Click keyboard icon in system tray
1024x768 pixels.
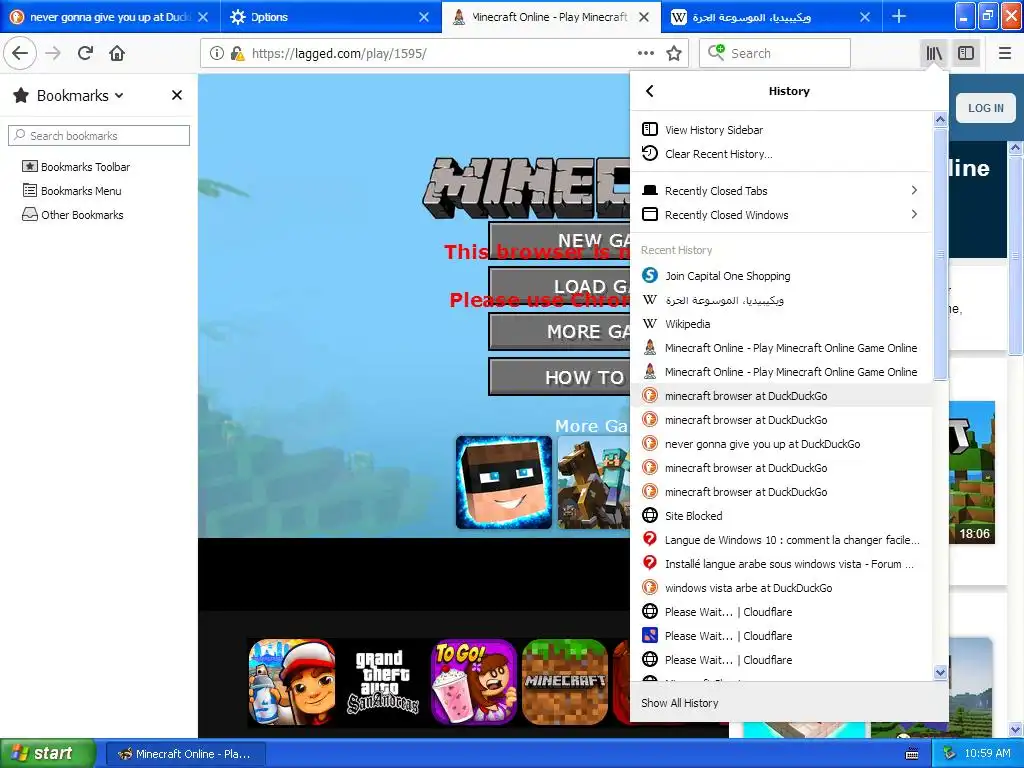coord(912,754)
